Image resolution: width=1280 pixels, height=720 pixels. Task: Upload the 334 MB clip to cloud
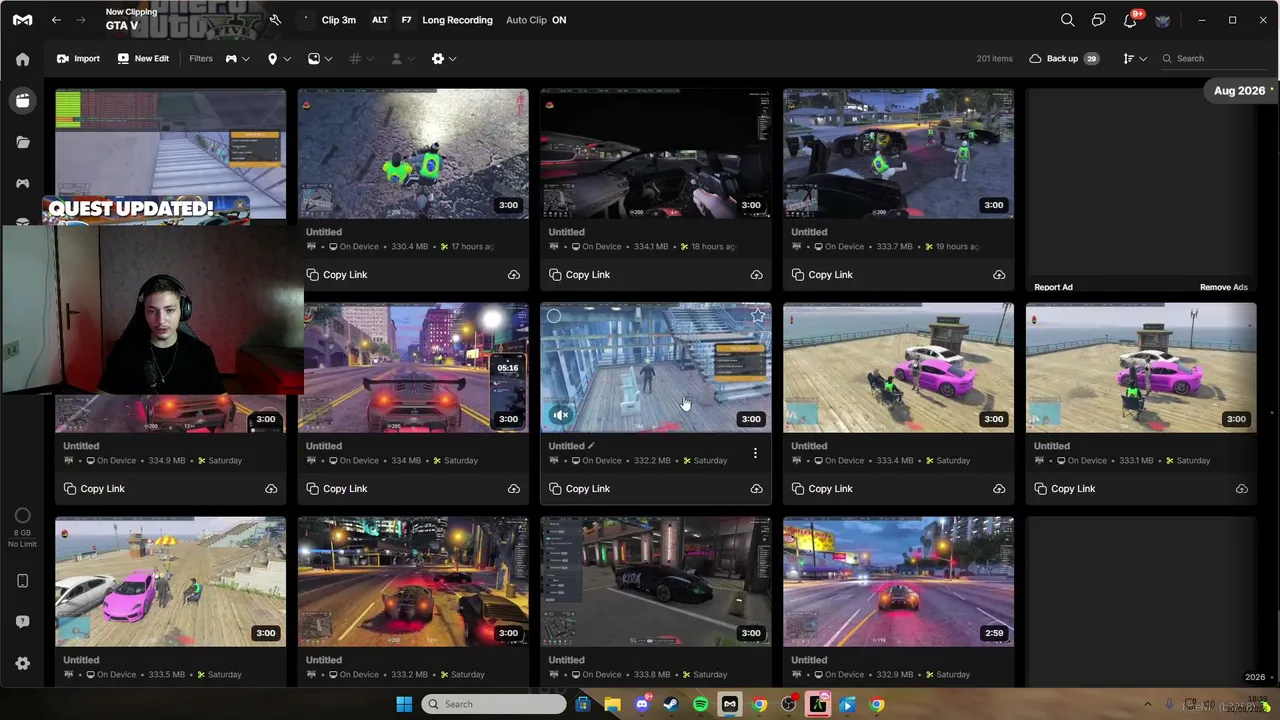(514, 489)
